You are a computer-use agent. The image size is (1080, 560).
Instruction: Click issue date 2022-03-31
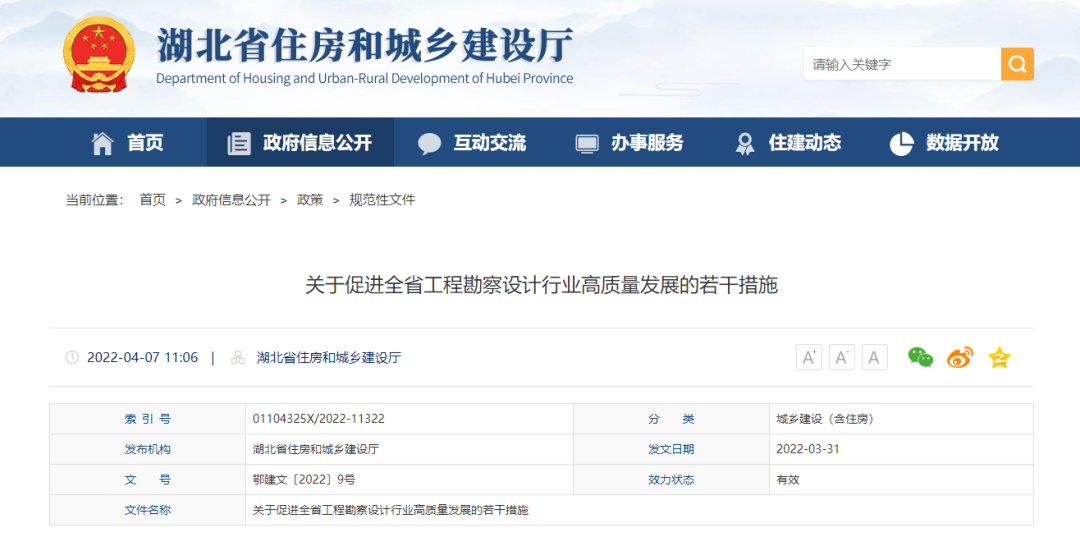tap(808, 449)
